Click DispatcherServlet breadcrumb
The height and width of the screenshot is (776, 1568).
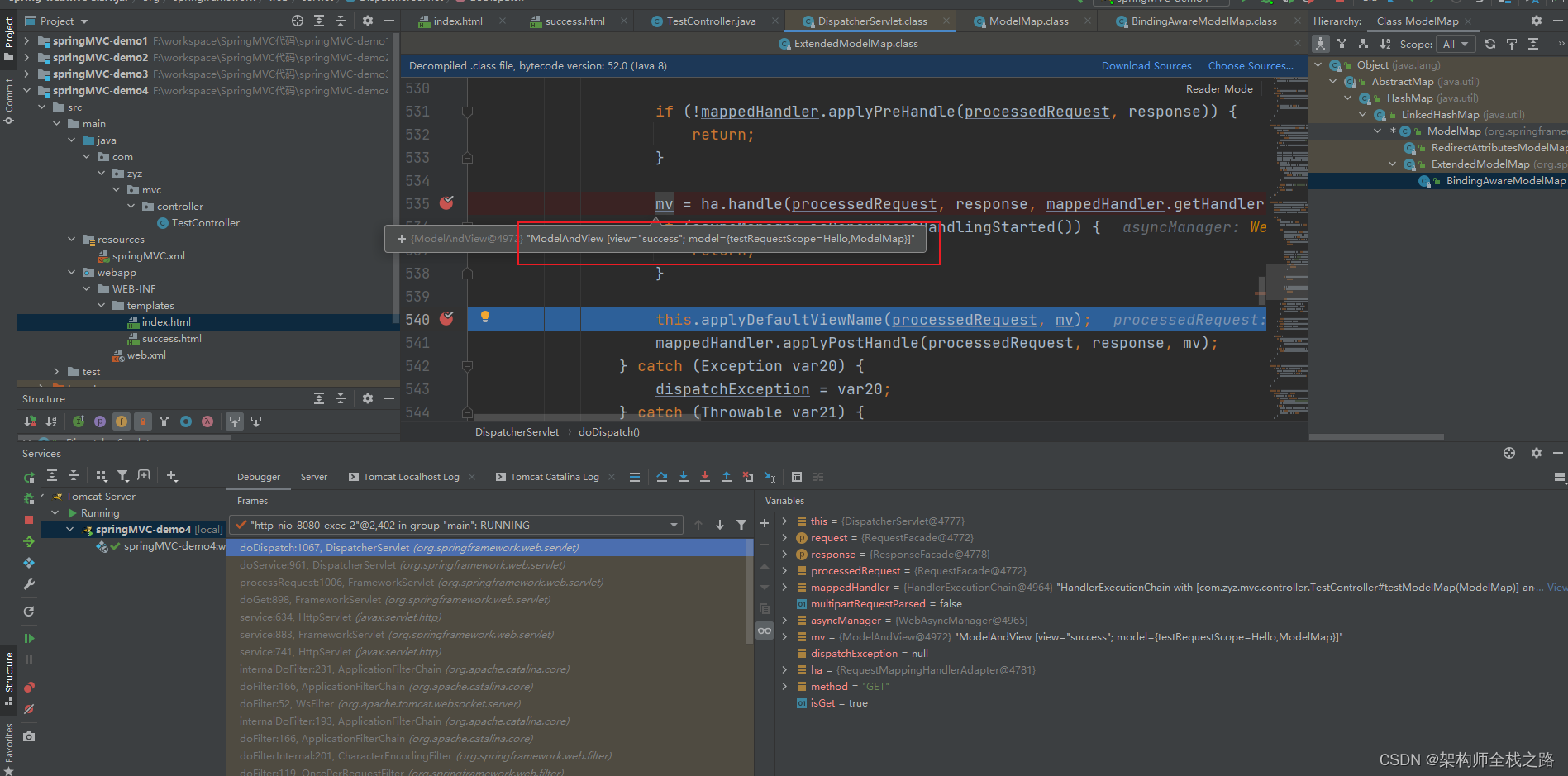[517, 432]
